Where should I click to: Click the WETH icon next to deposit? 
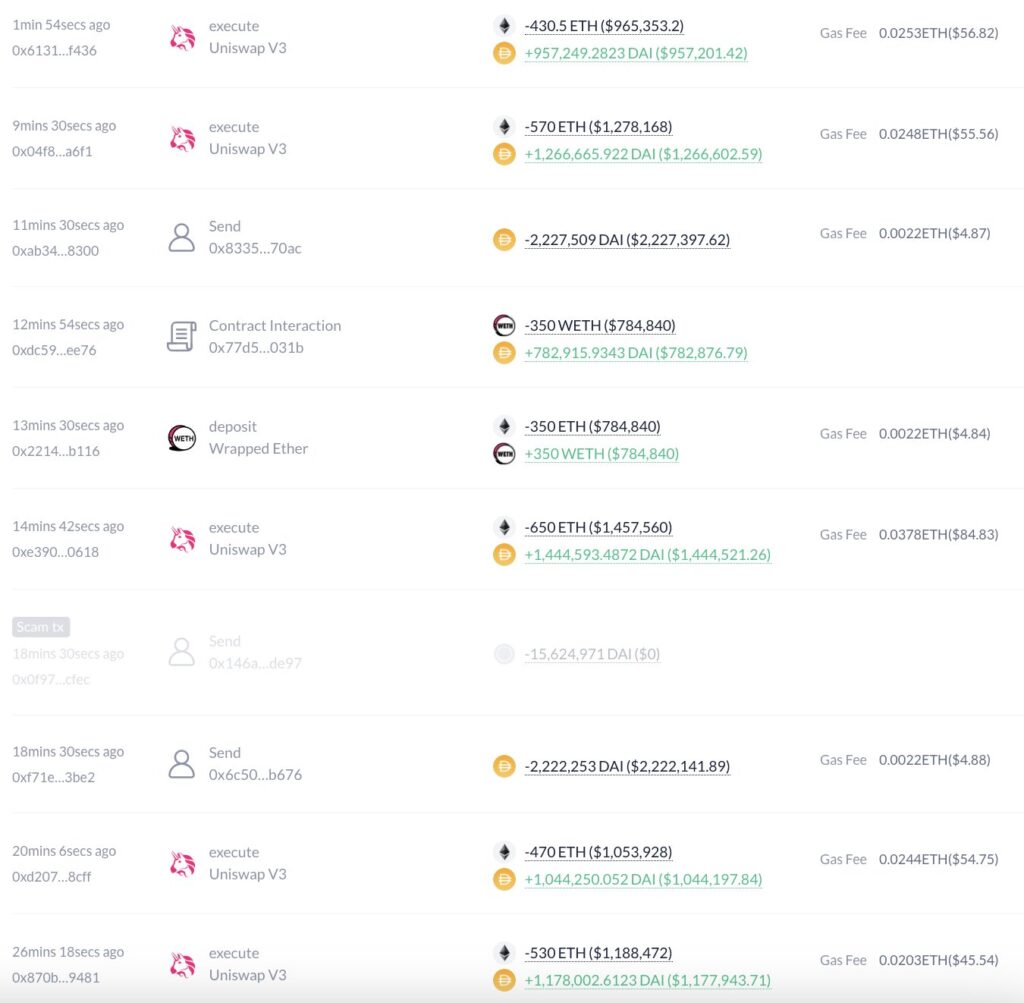pyautogui.click(x=182, y=438)
